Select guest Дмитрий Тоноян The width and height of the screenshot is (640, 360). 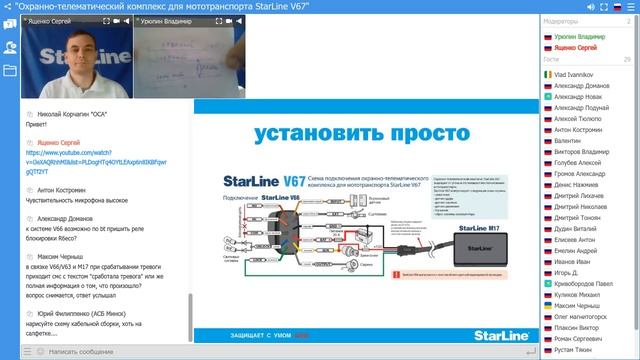point(577,218)
